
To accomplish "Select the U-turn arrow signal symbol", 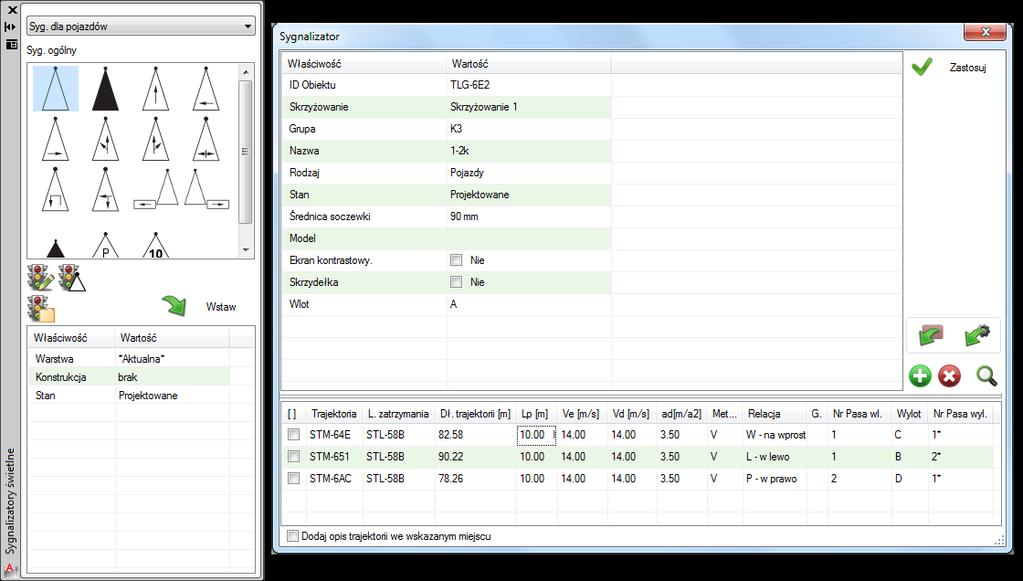I will tap(55, 189).
